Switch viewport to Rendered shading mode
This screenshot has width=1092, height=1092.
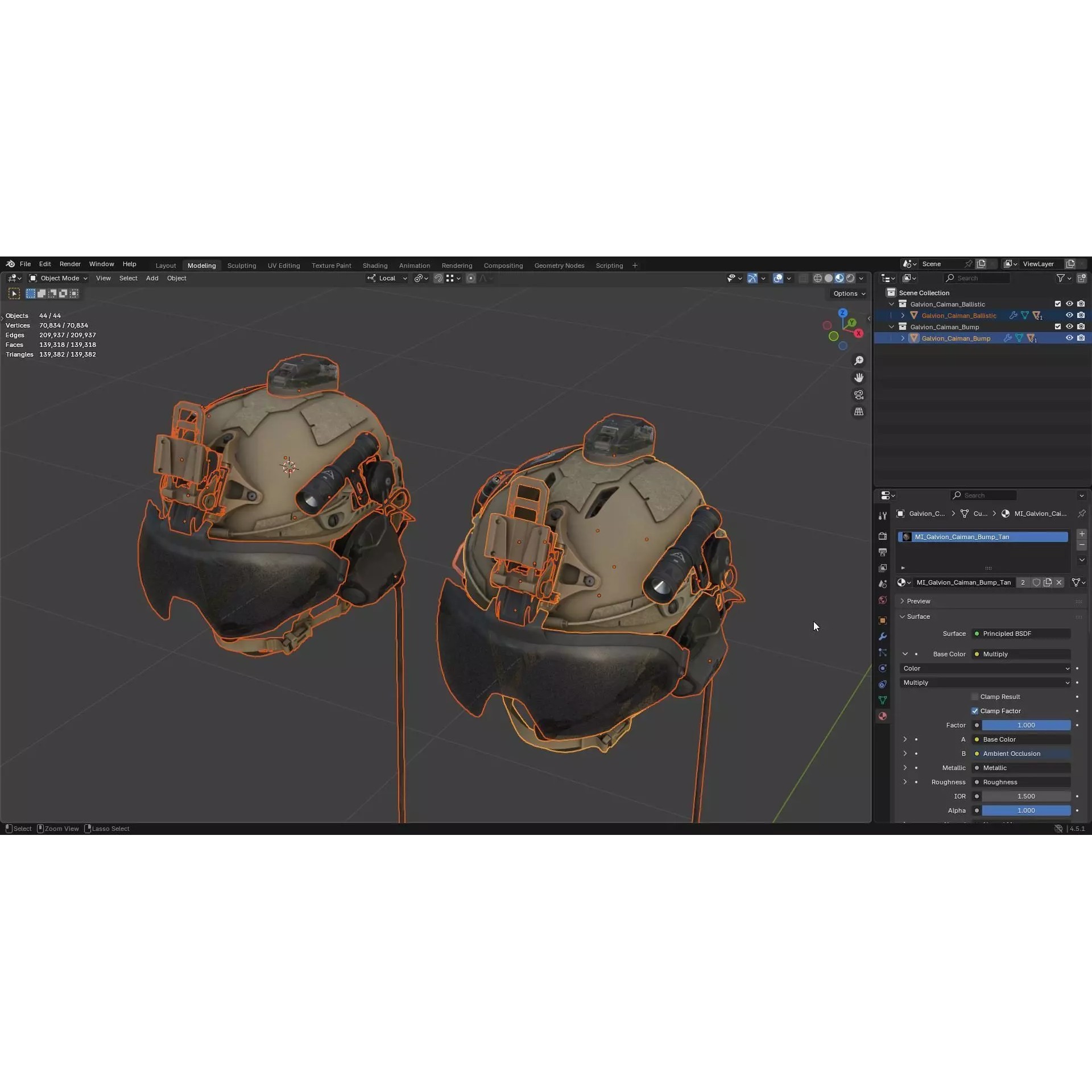[851, 278]
